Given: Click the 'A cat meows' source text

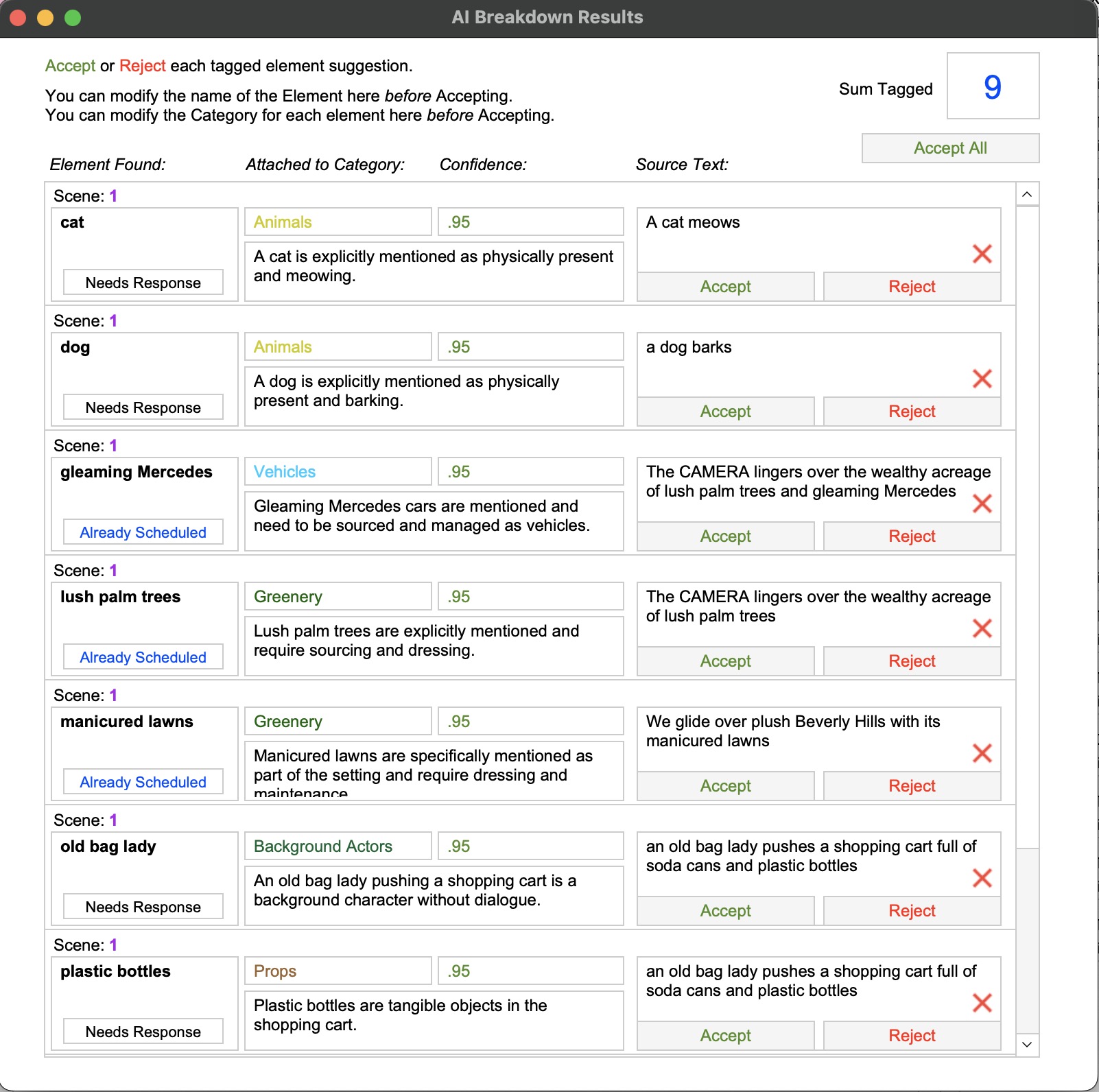Looking at the screenshot, I should coord(693,222).
